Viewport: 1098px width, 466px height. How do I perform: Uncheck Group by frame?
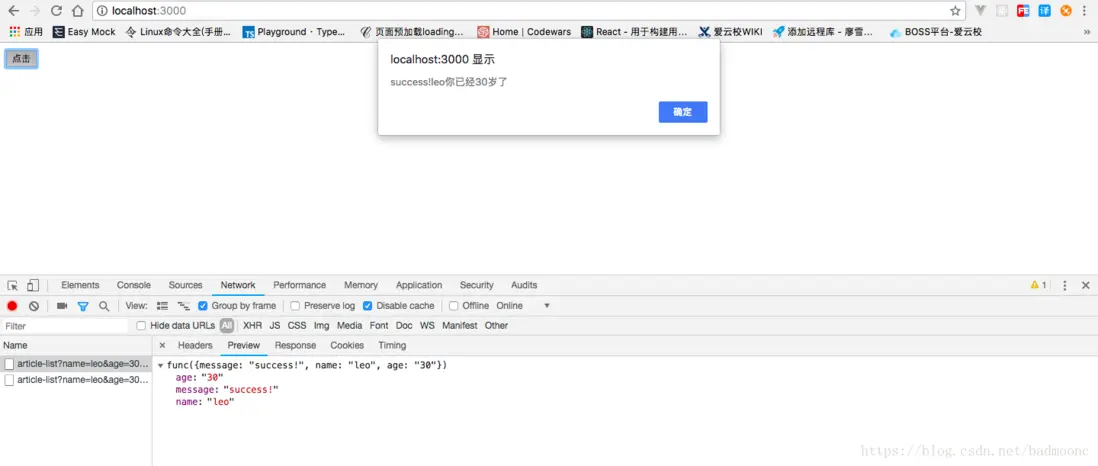coord(203,306)
